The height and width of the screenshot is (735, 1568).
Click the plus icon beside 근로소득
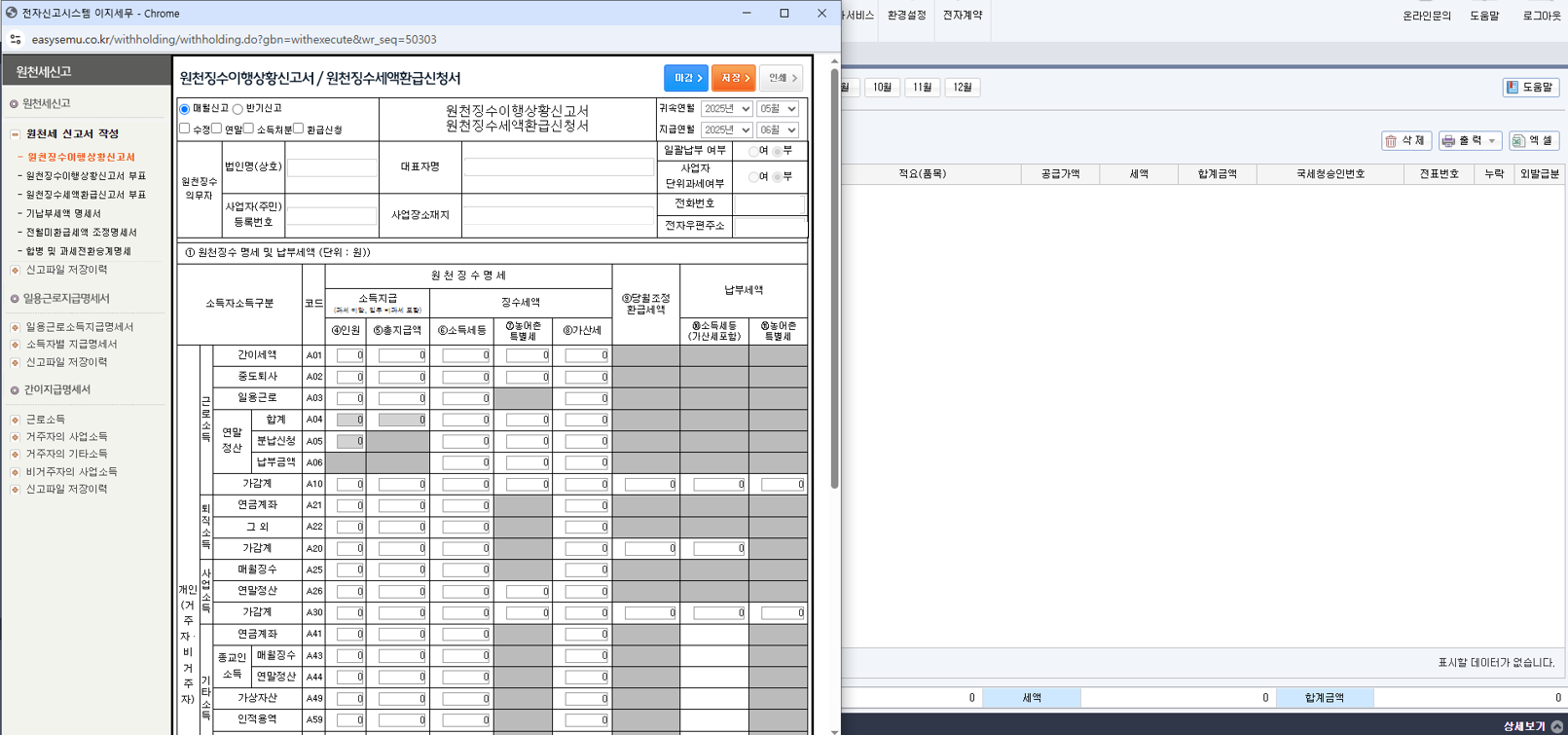click(15, 420)
